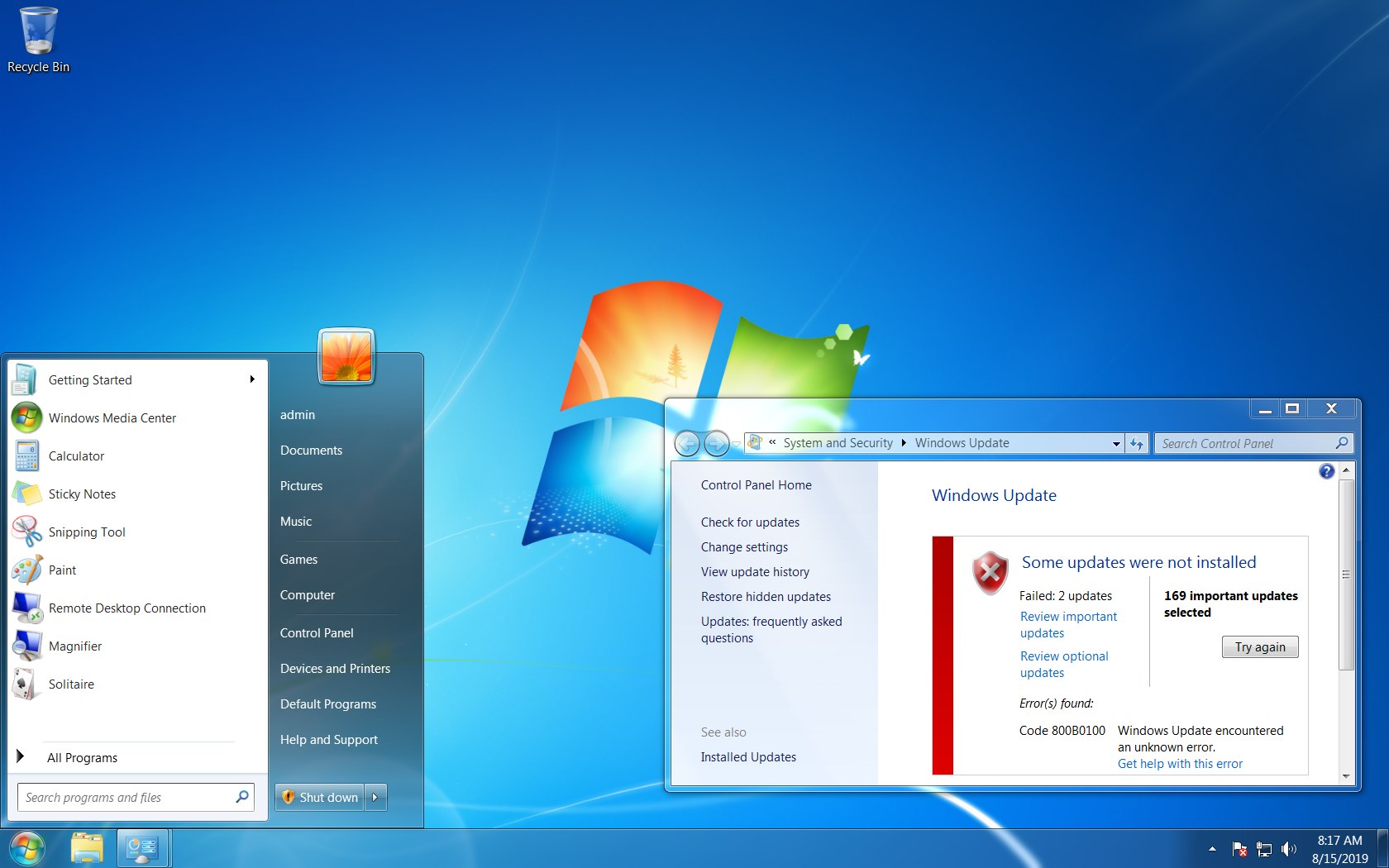The width and height of the screenshot is (1389, 868).
Task: Click Try again to retry failed updates
Action: coord(1259,646)
